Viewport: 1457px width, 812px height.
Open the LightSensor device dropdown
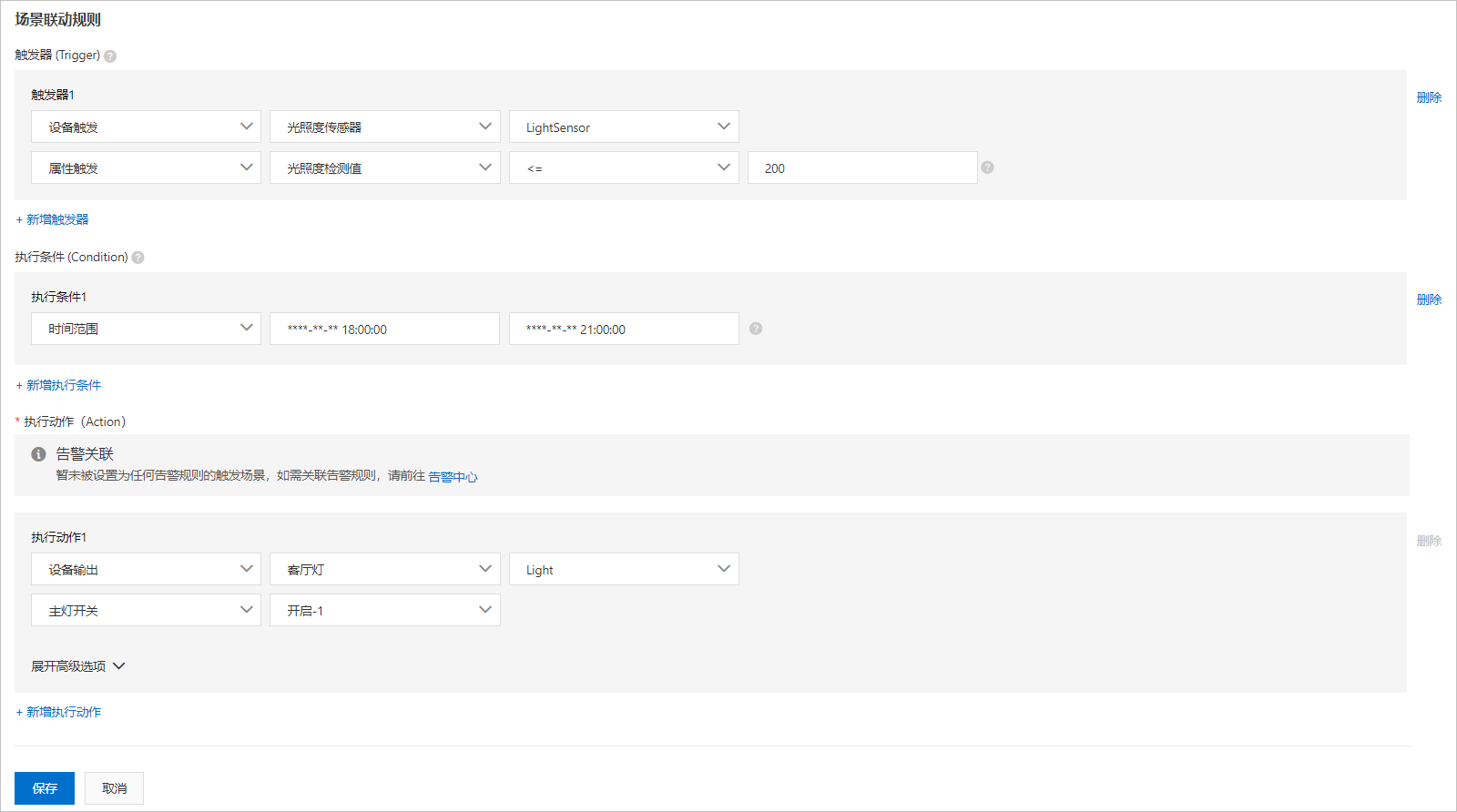click(624, 127)
